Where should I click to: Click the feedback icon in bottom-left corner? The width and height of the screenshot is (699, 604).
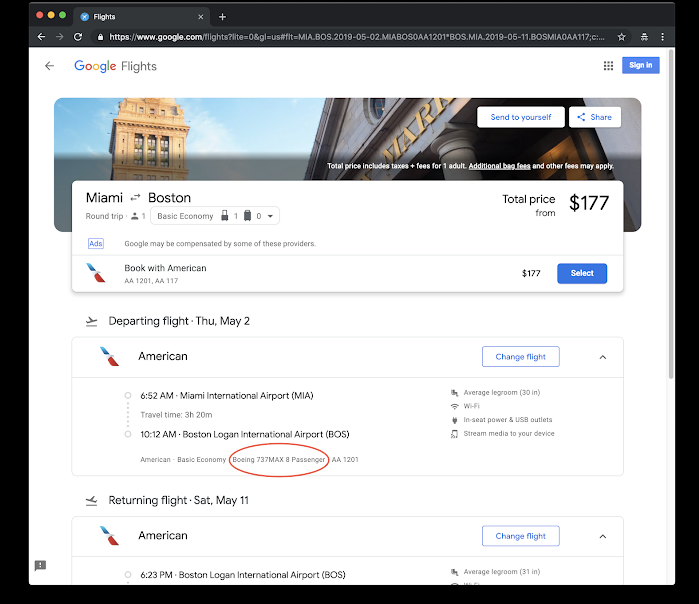click(x=40, y=566)
